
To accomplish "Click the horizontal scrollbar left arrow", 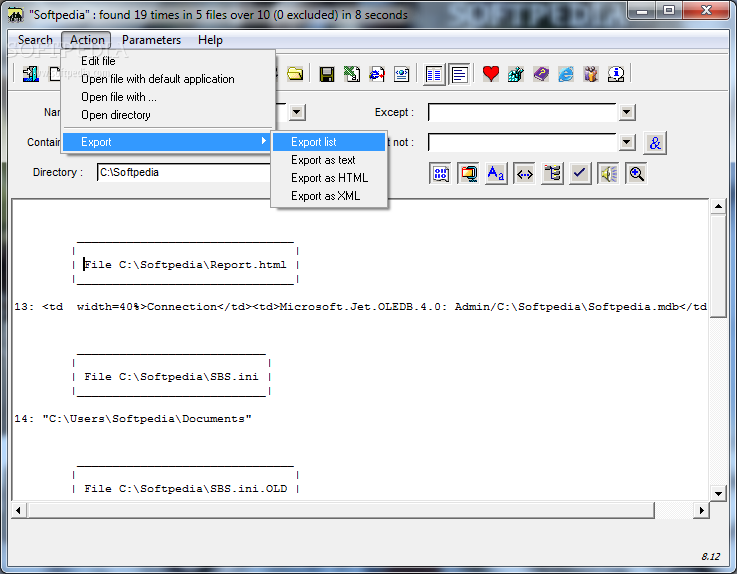I will 18,511.
